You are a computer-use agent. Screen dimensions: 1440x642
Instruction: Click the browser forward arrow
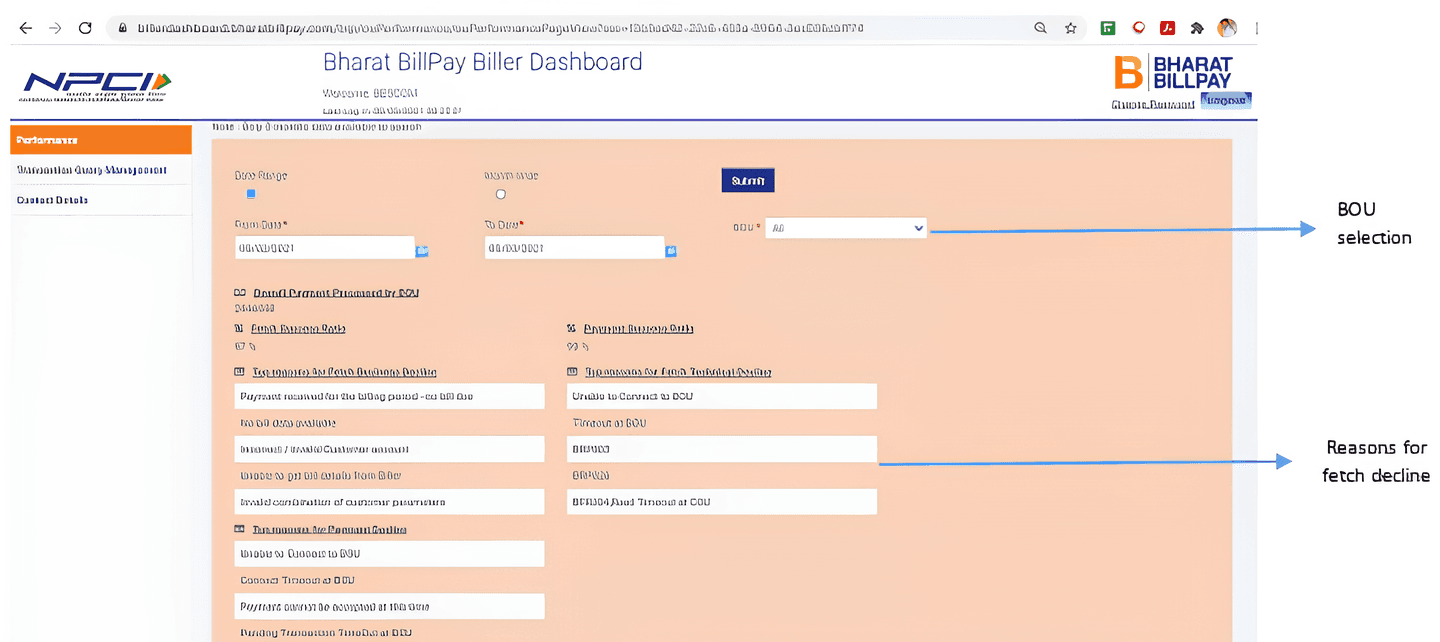(56, 28)
